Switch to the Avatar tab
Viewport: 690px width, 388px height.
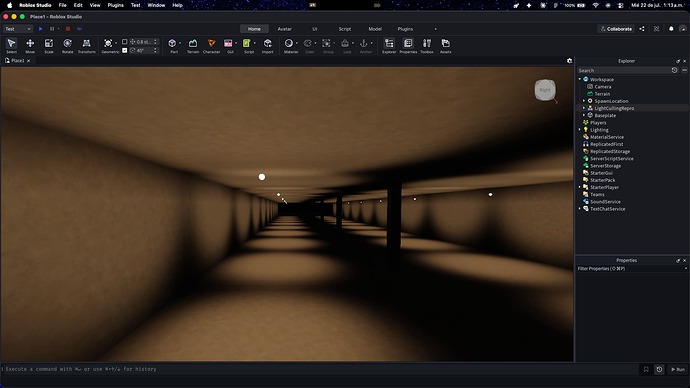pyautogui.click(x=285, y=29)
